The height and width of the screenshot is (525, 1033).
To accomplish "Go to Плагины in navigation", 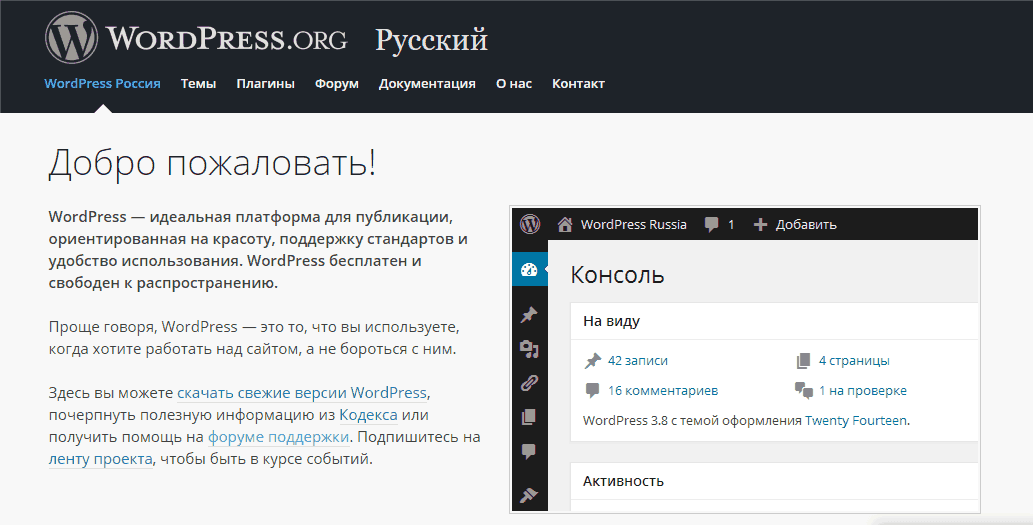I will pyautogui.click(x=265, y=84).
